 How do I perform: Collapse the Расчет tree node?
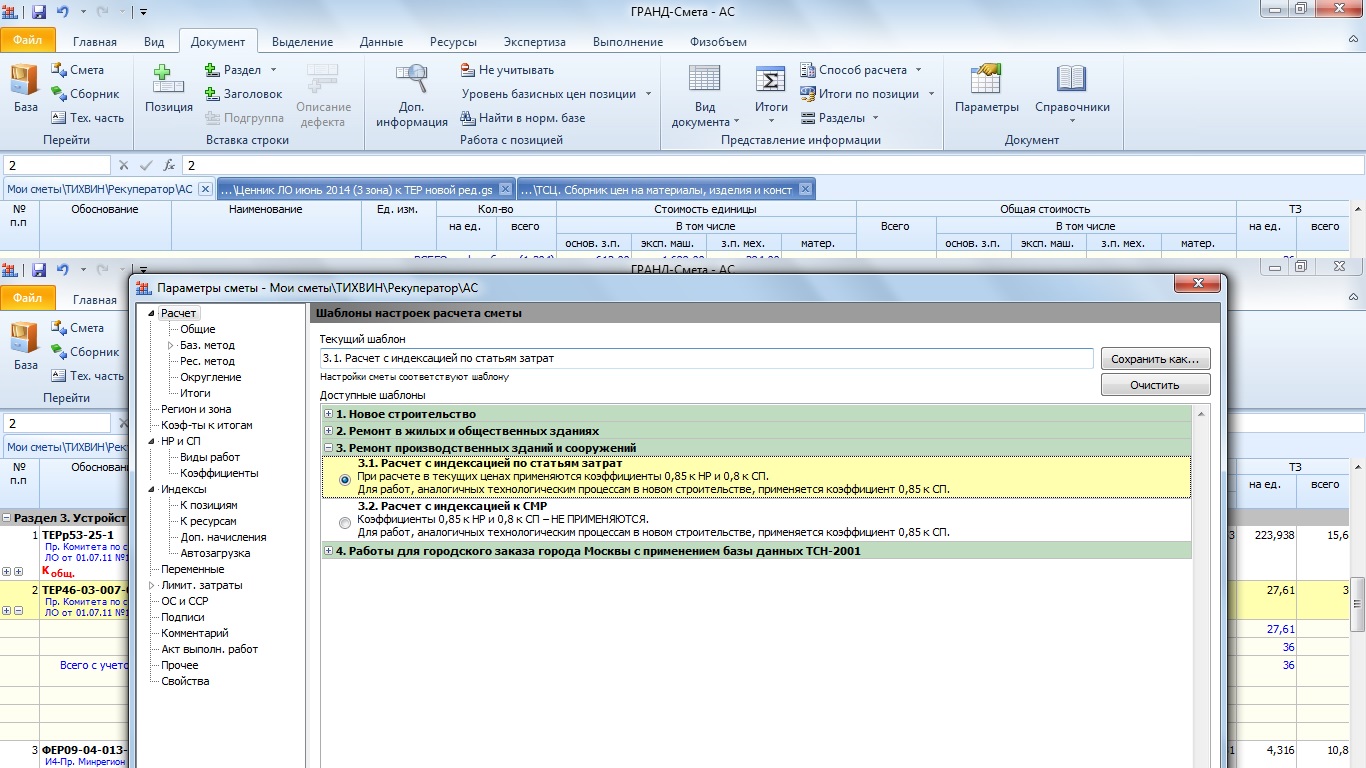(152, 313)
